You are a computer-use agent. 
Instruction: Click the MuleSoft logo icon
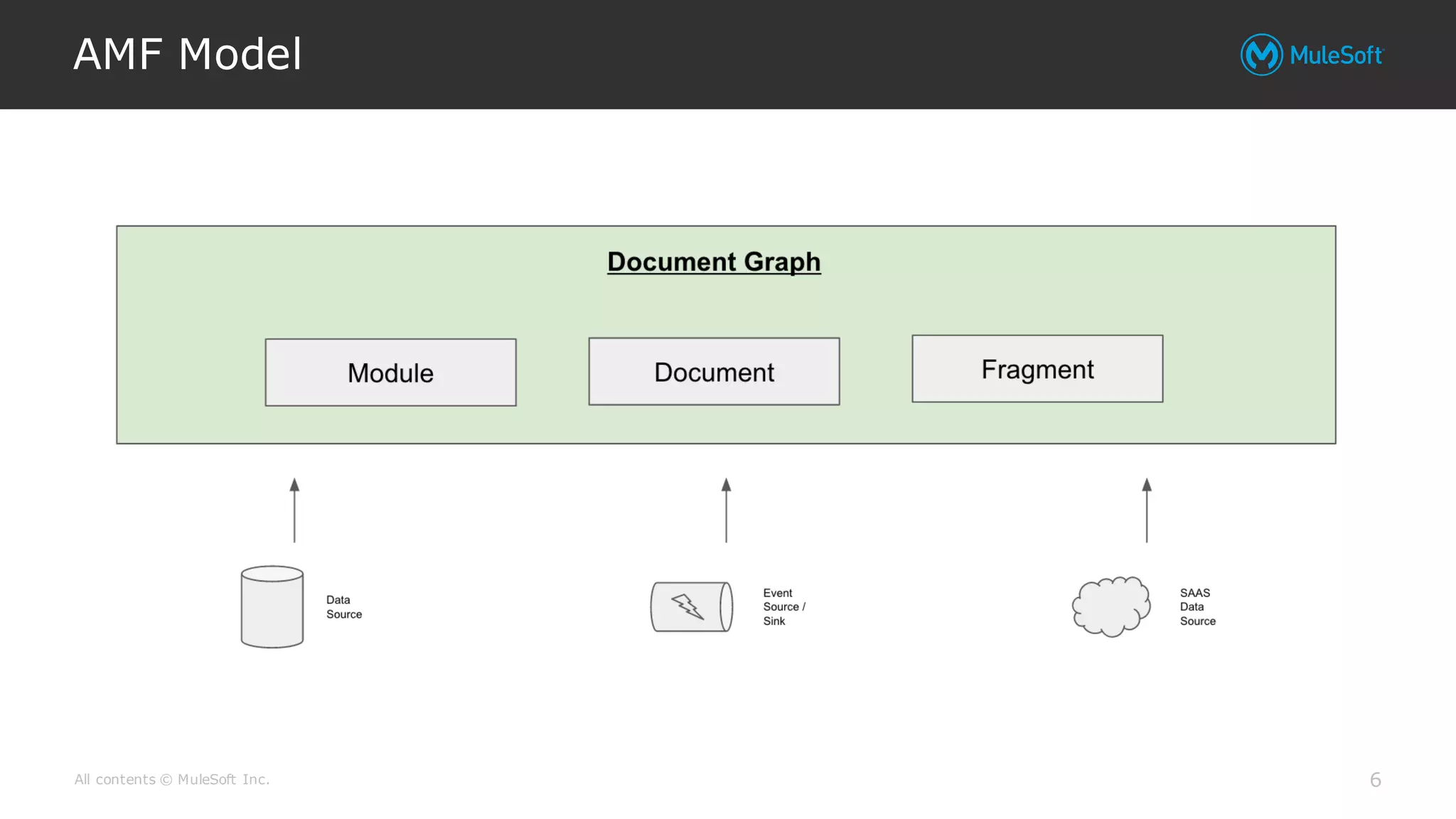pyautogui.click(x=1261, y=55)
